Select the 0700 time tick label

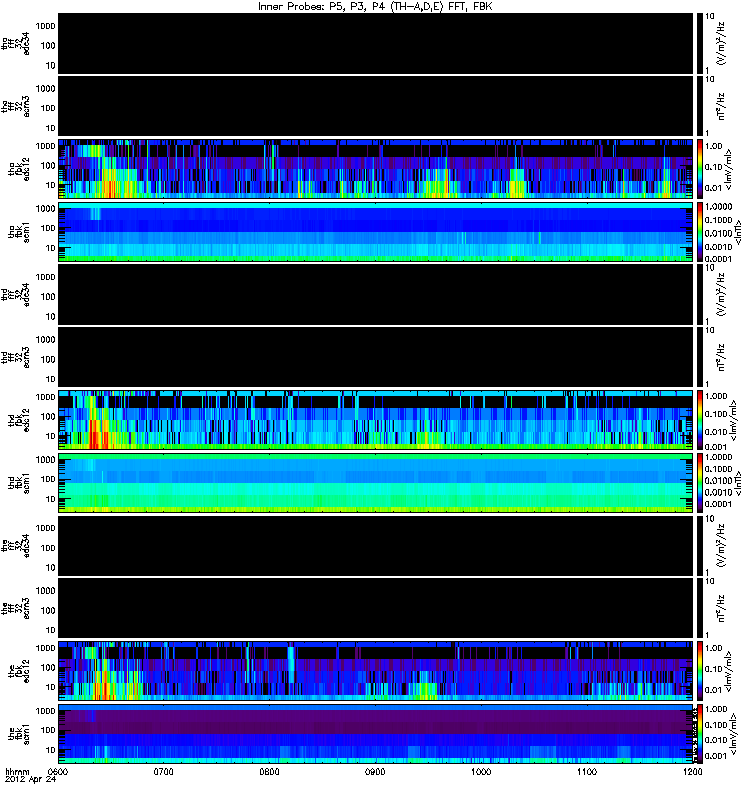coord(163,771)
